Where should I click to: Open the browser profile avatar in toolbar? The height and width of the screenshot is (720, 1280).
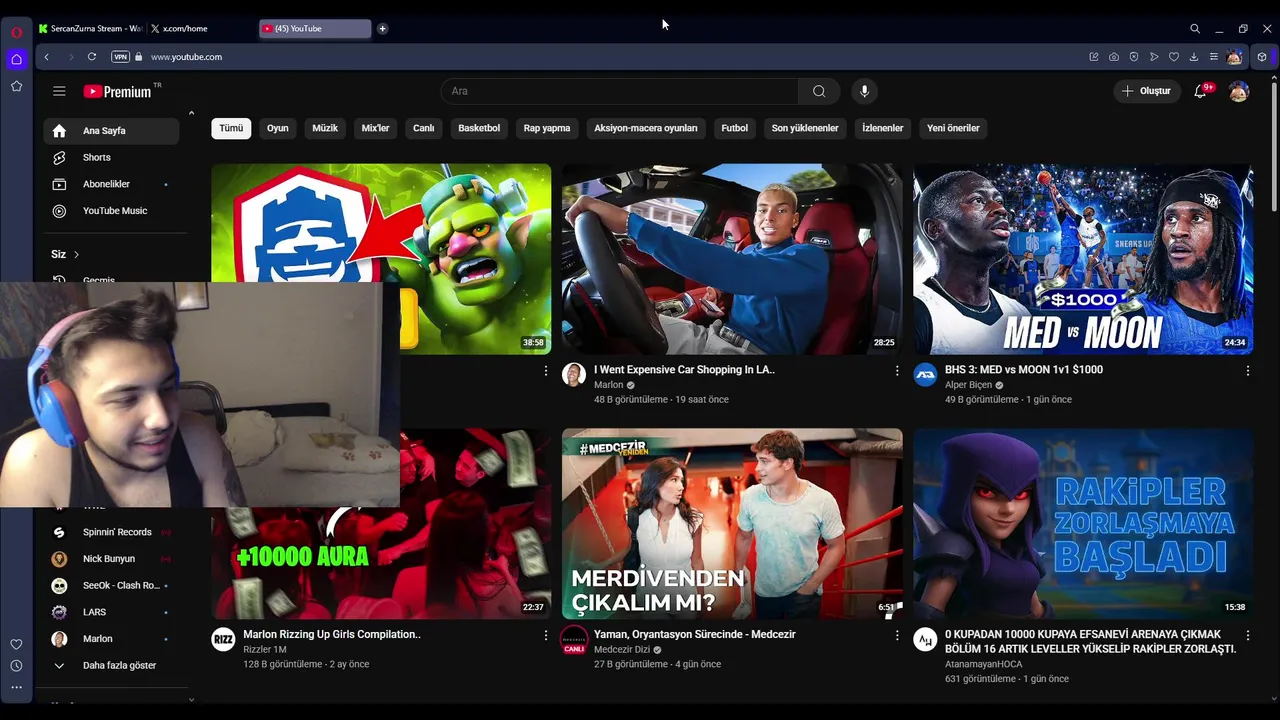tap(1235, 57)
